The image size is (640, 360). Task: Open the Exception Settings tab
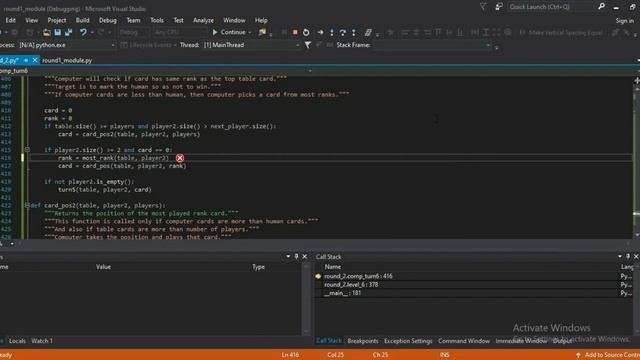click(x=408, y=341)
